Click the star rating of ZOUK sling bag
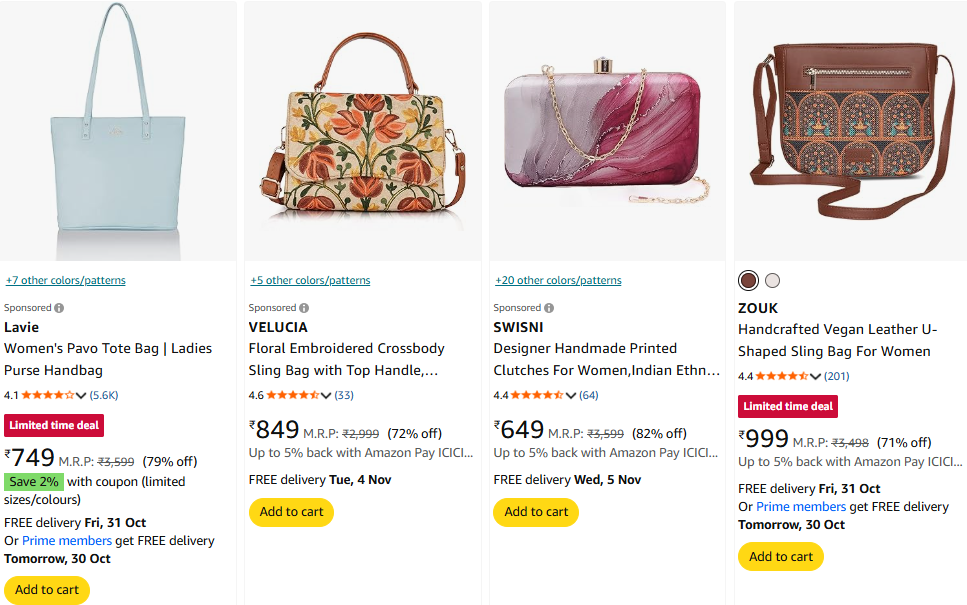 pos(782,376)
